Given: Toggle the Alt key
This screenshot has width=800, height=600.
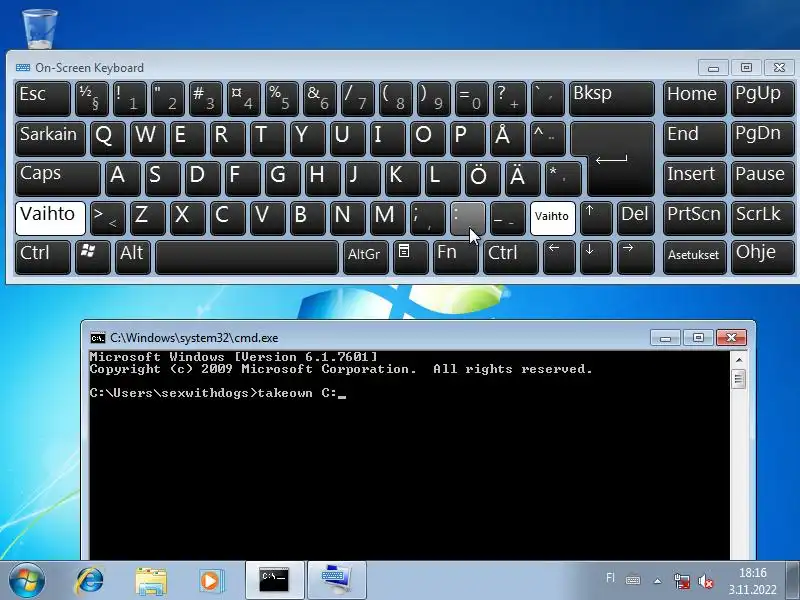Looking at the screenshot, I should pyautogui.click(x=133, y=258).
